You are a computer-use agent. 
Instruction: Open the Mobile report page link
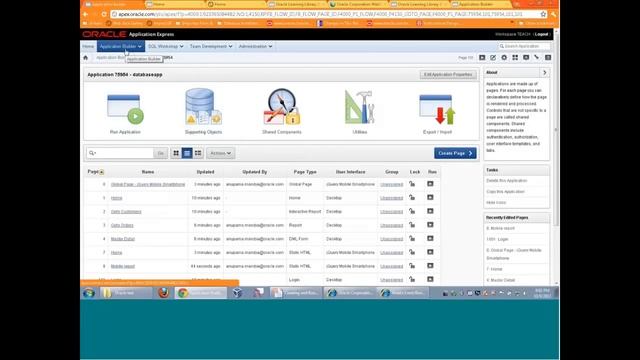(122, 267)
